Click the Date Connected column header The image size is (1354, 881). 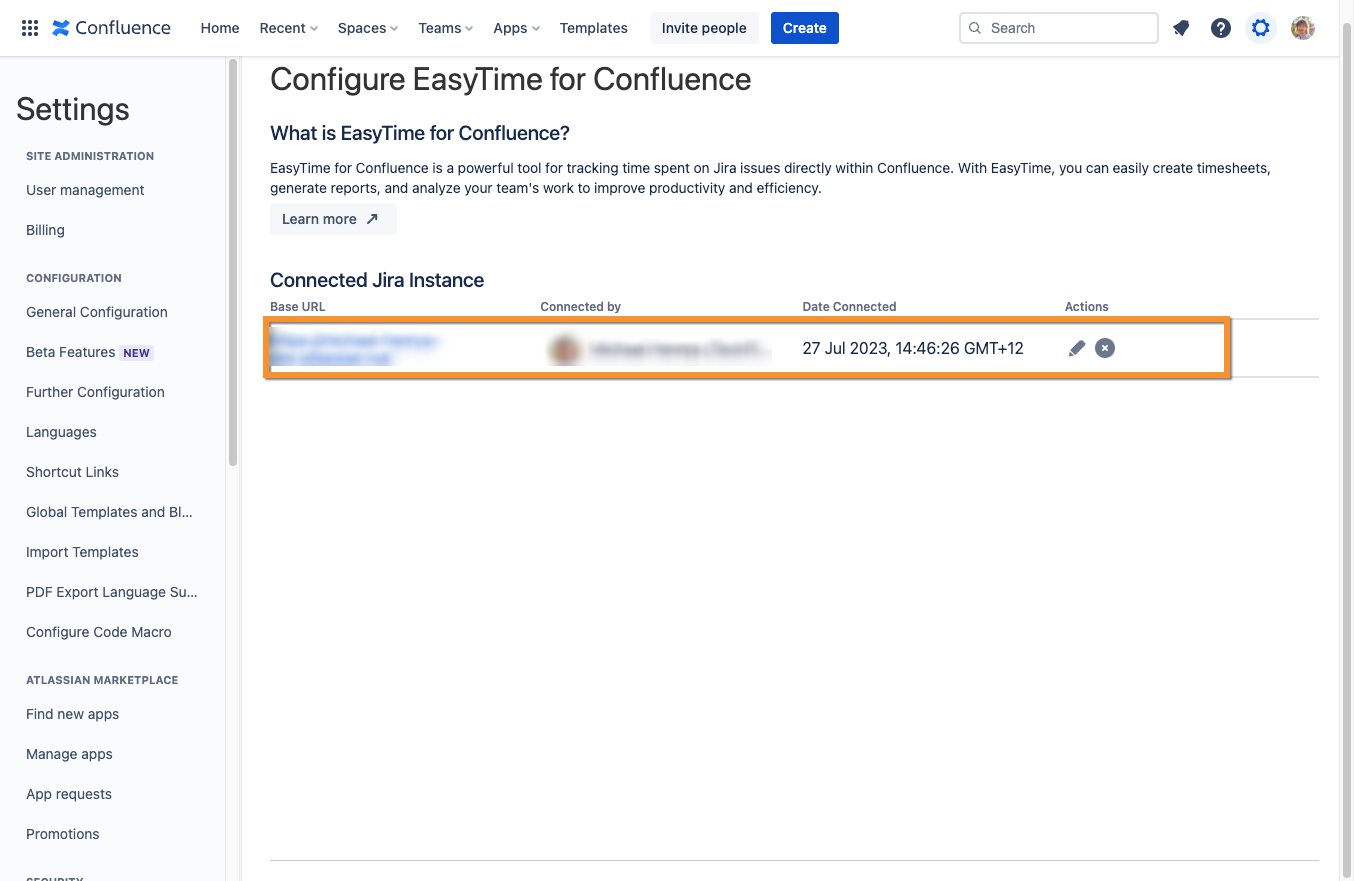[849, 307]
